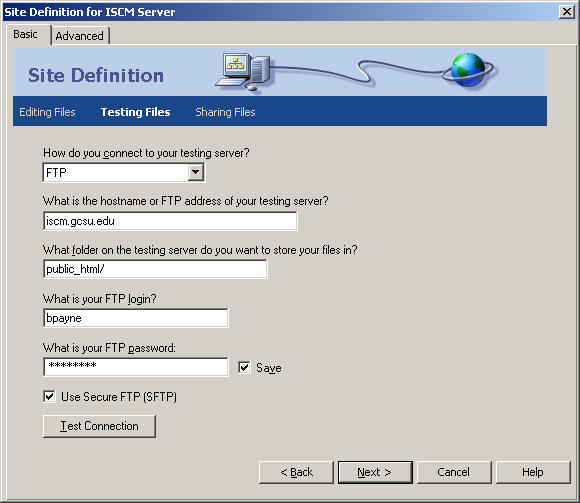Go to Sharing Files step
580x503 pixels.
[x=225, y=112]
